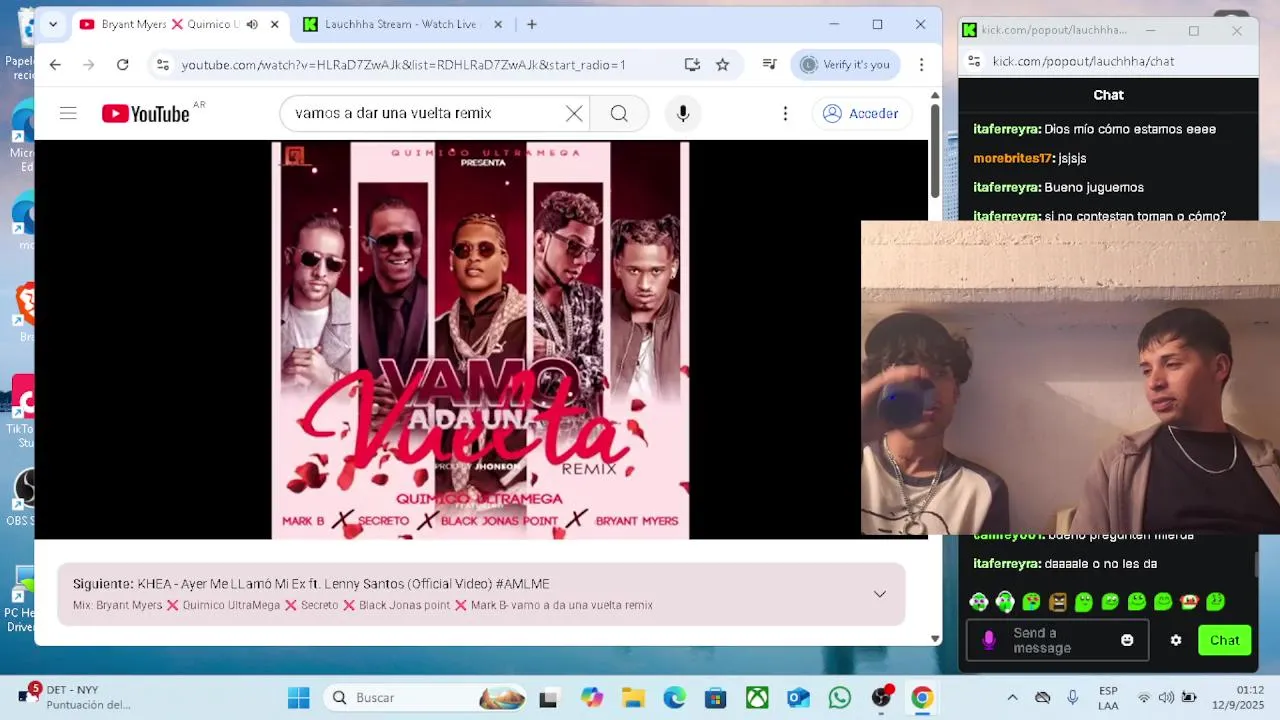Search YouTube by voice
Viewport: 1280px width, 720px height.
point(683,113)
